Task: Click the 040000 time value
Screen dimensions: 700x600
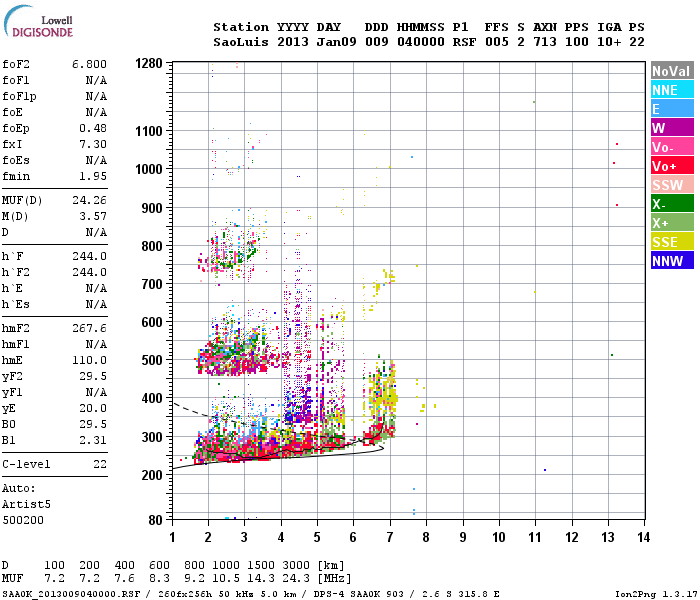Action: (421, 42)
